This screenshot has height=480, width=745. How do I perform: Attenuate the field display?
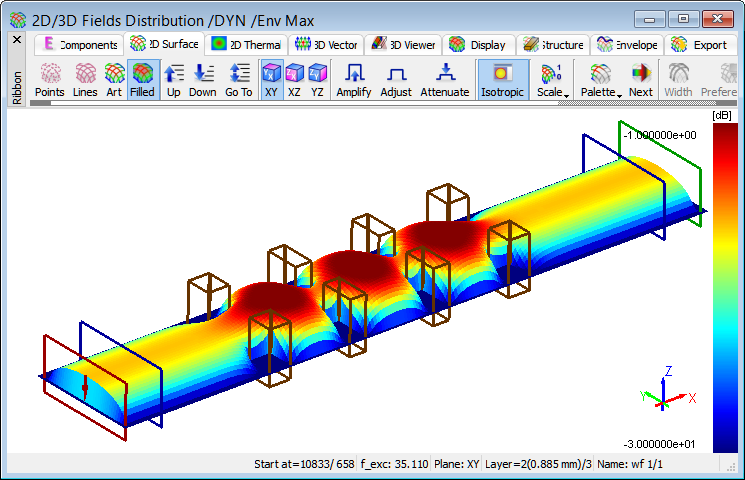click(445, 80)
